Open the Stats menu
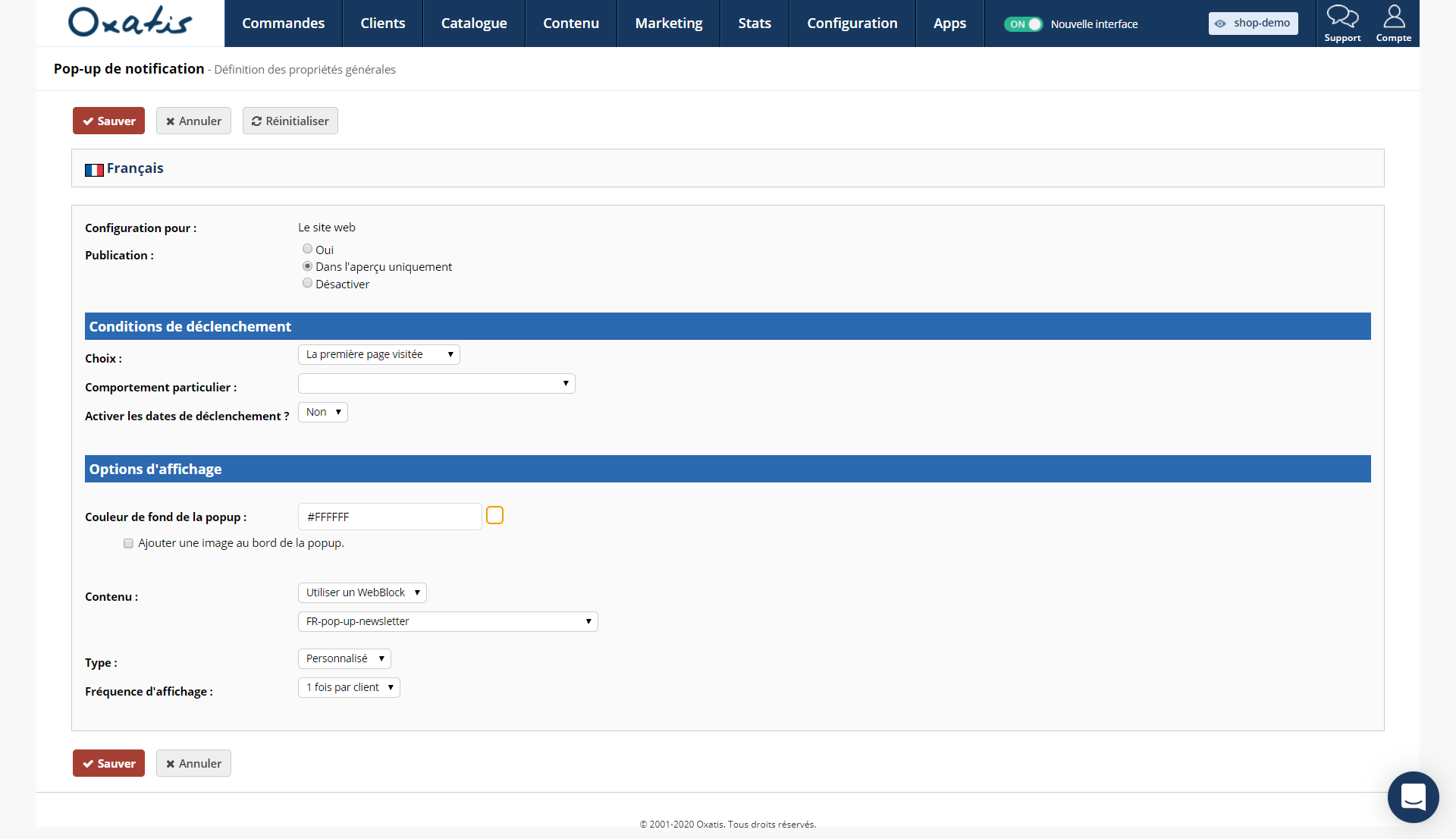 (x=755, y=24)
